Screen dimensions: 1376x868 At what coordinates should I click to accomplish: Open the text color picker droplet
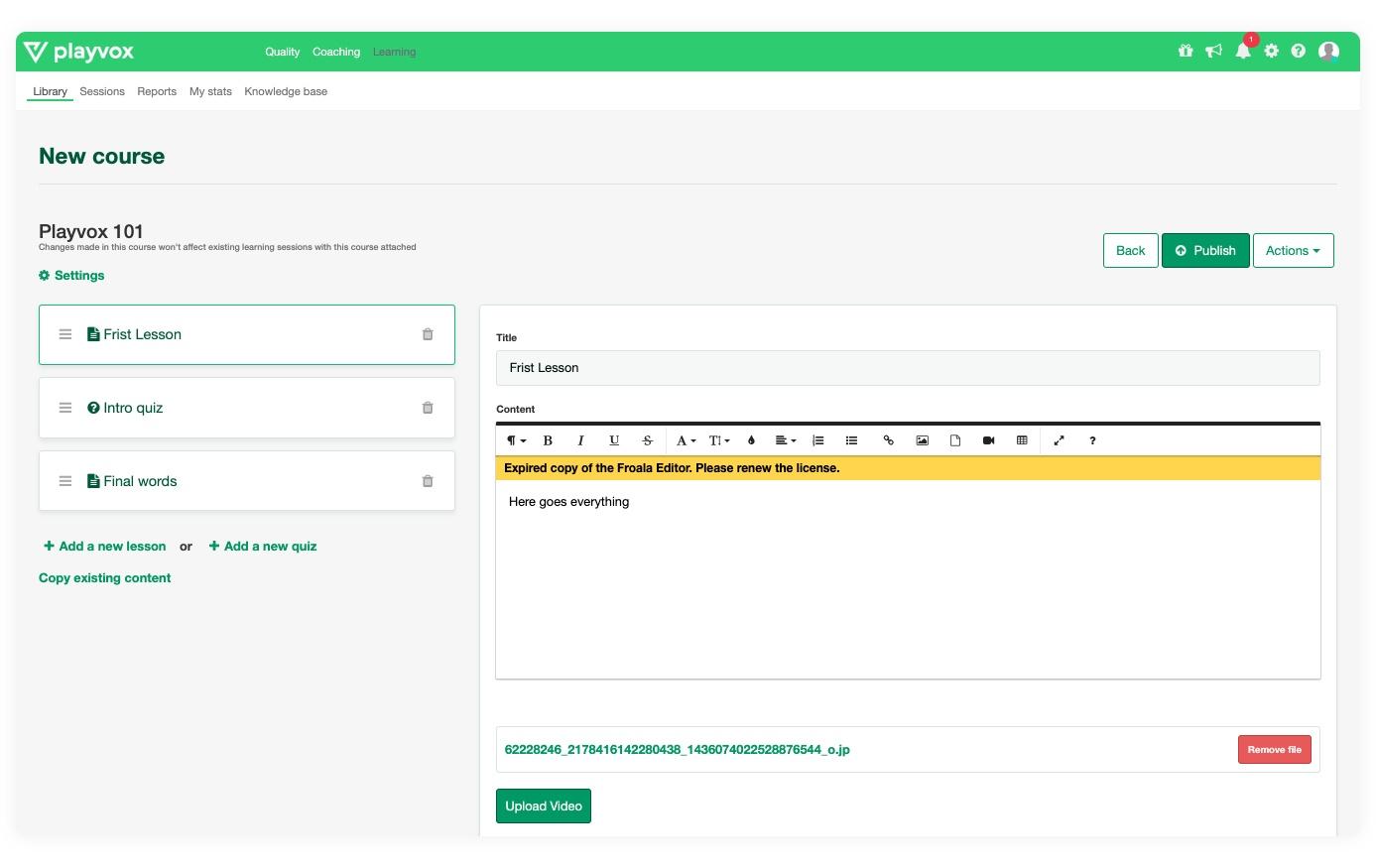pyautogui.click(x=751, y=440)
